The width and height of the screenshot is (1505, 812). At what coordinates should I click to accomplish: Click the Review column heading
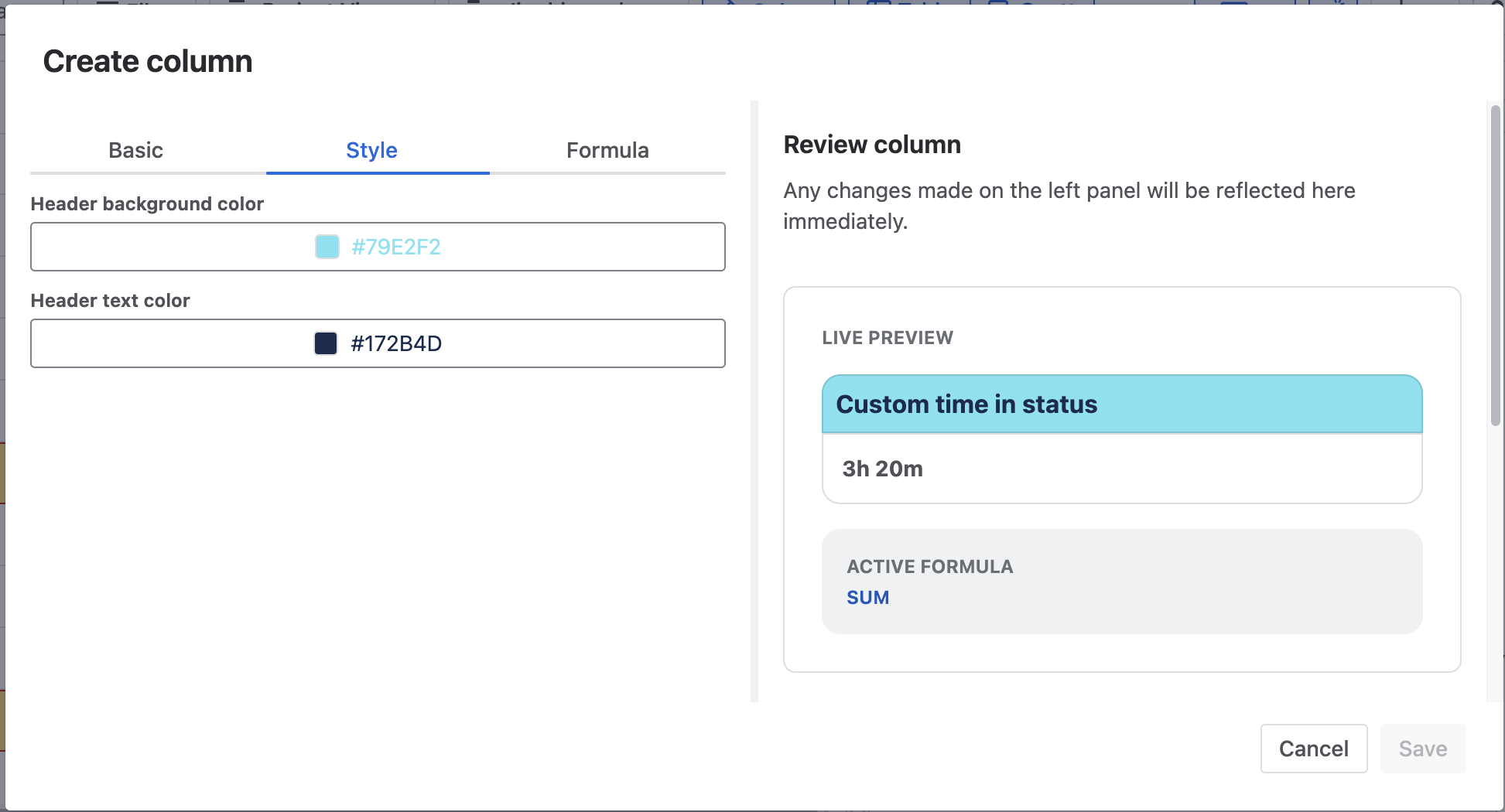click(872, 145)
